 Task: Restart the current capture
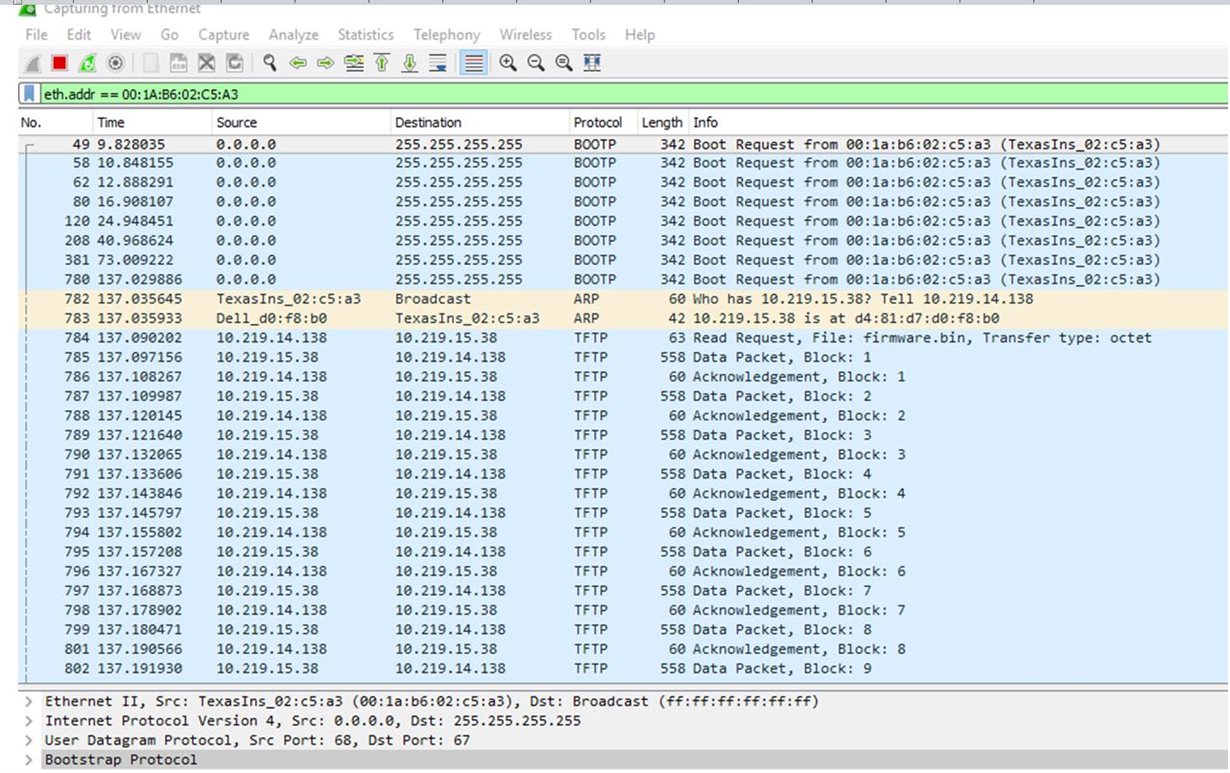click(x=87, y=63)
